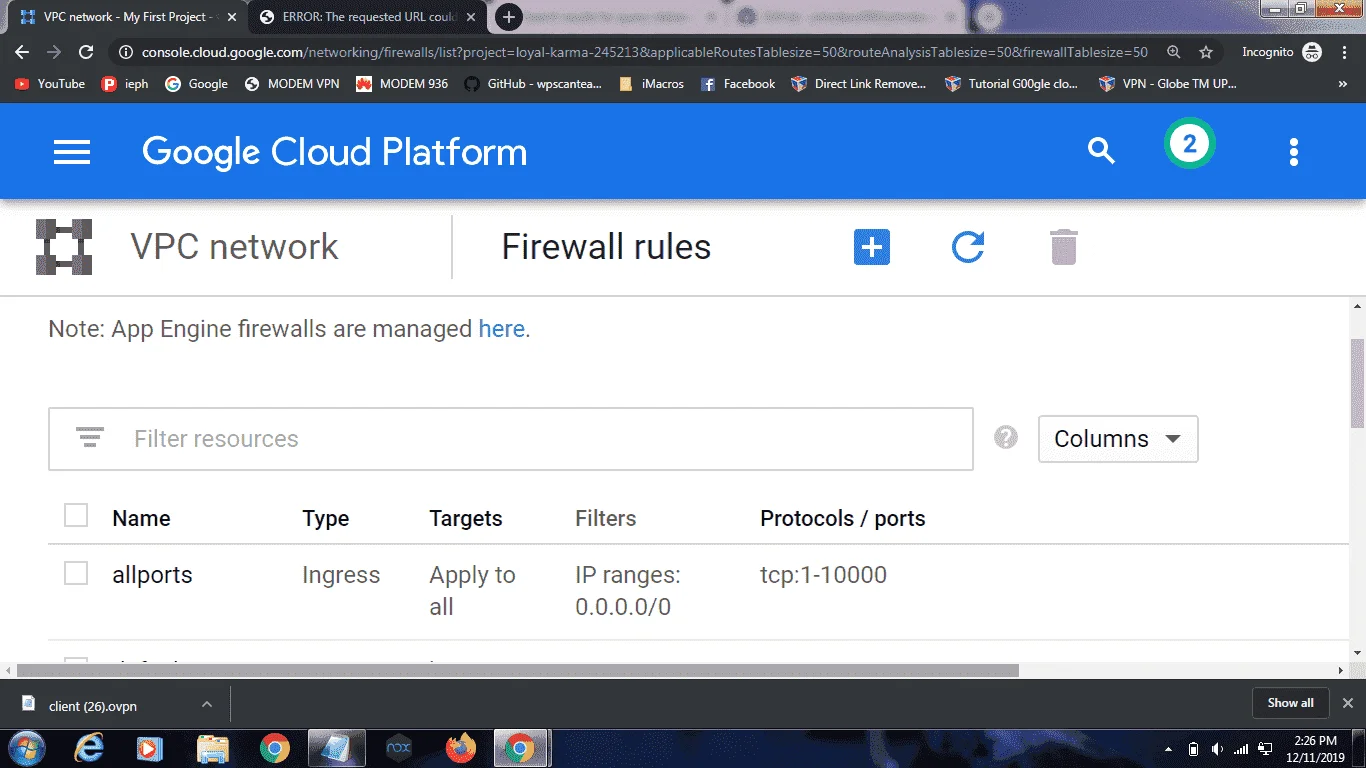
Task: Click Show all downloads button
Action: coord(1290,703)
